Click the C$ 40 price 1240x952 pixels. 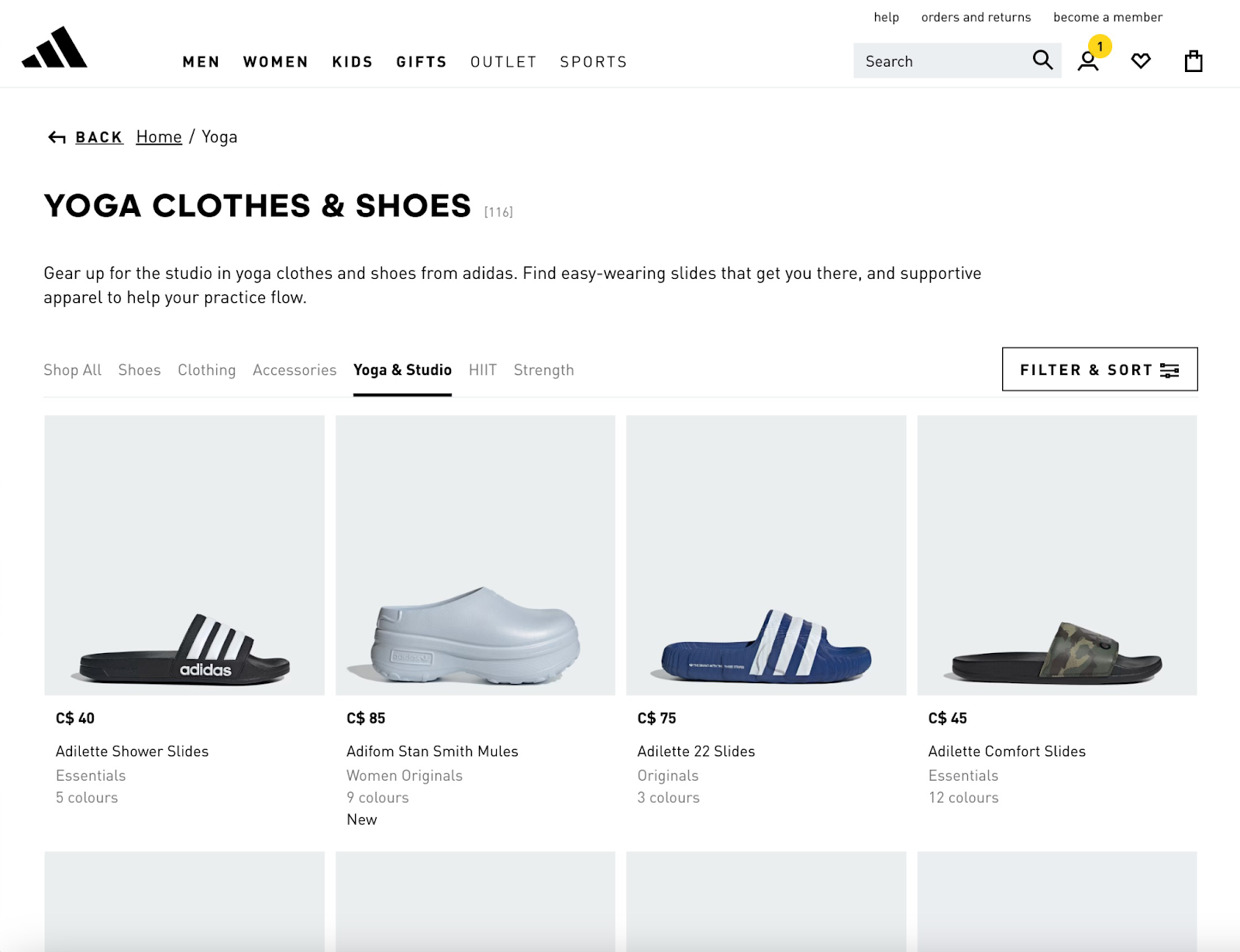click(x=75, y=718)
